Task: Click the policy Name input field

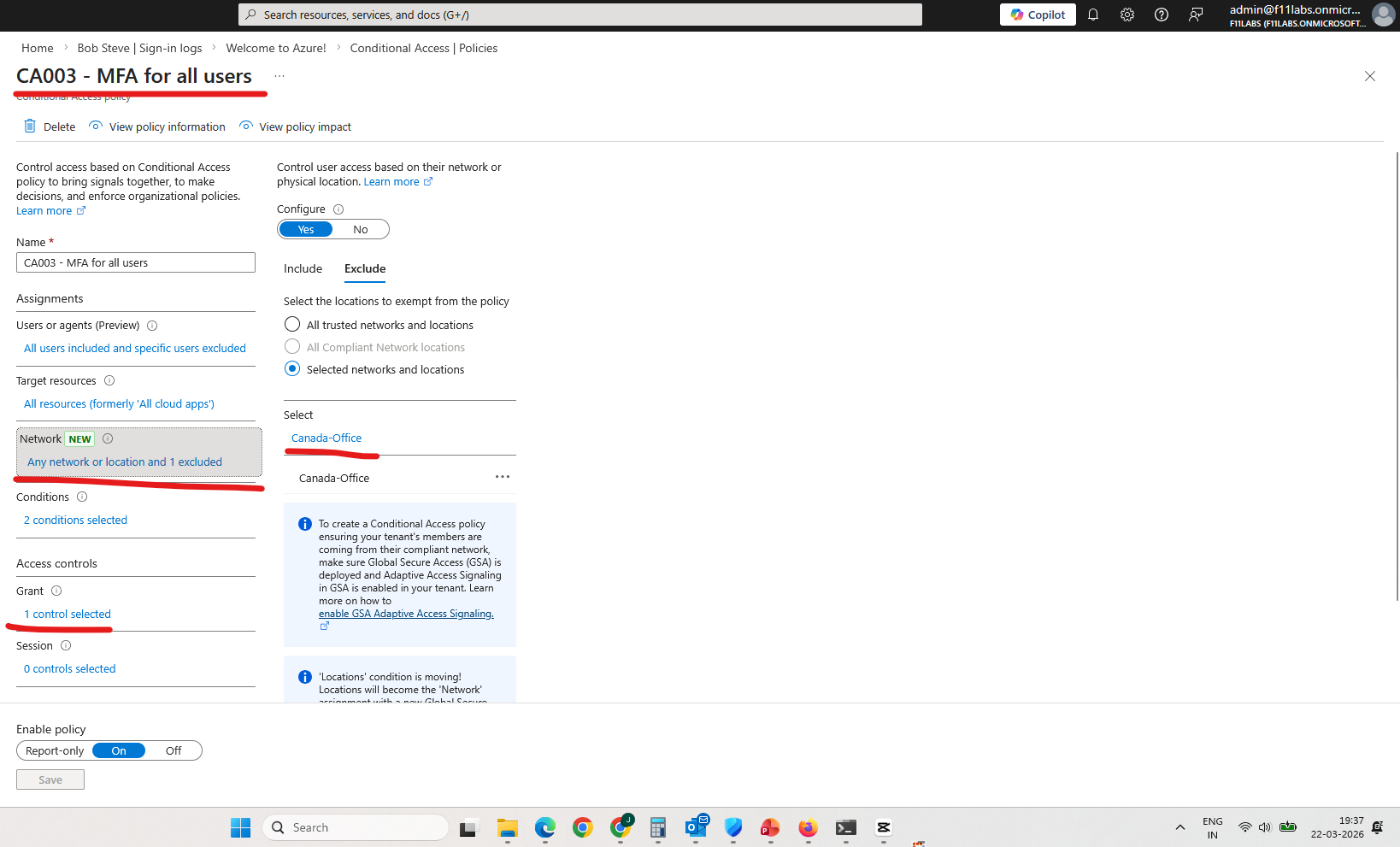Action: point(136,262)
